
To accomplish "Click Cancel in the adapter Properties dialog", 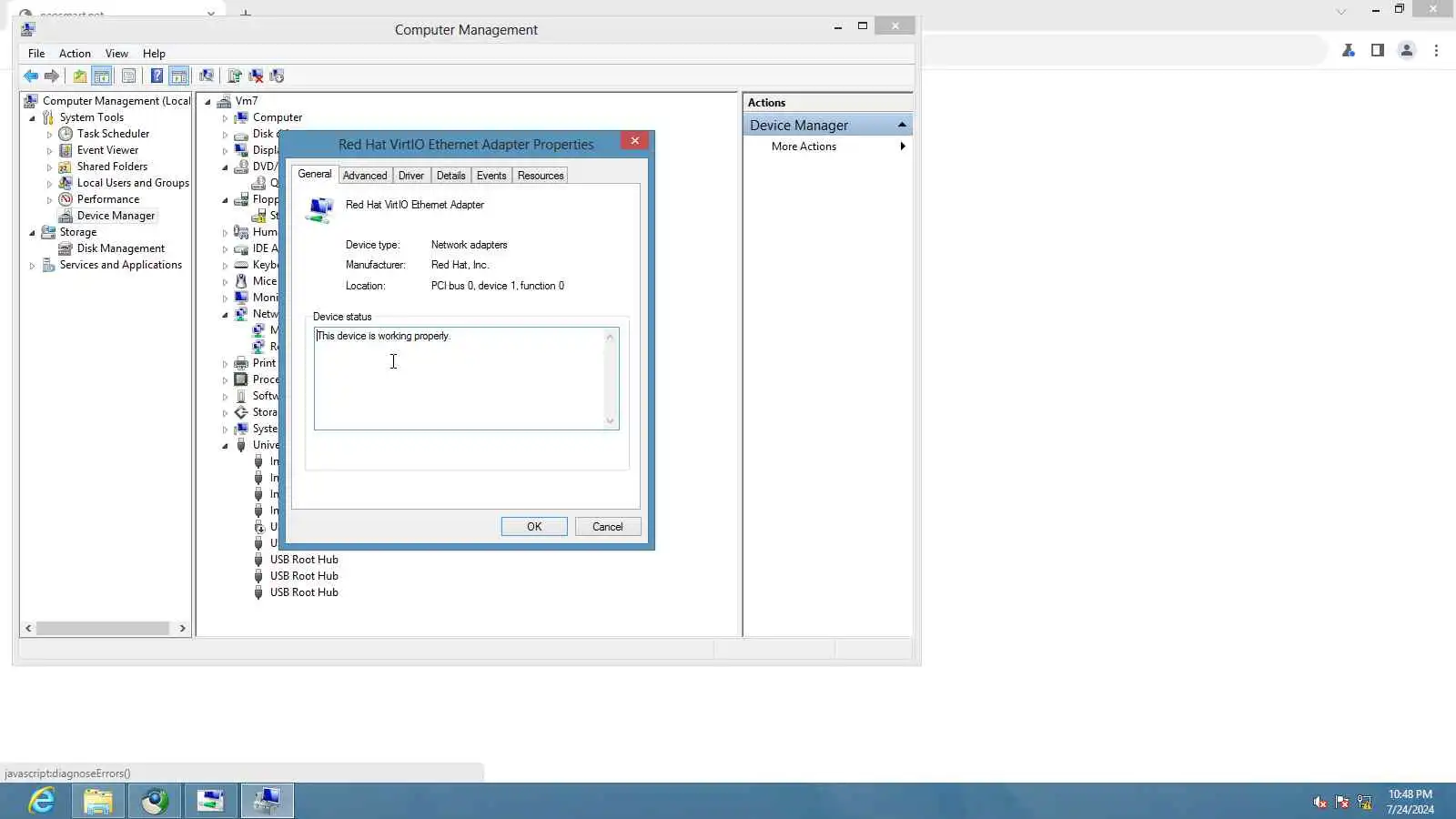I will point(608,527).
